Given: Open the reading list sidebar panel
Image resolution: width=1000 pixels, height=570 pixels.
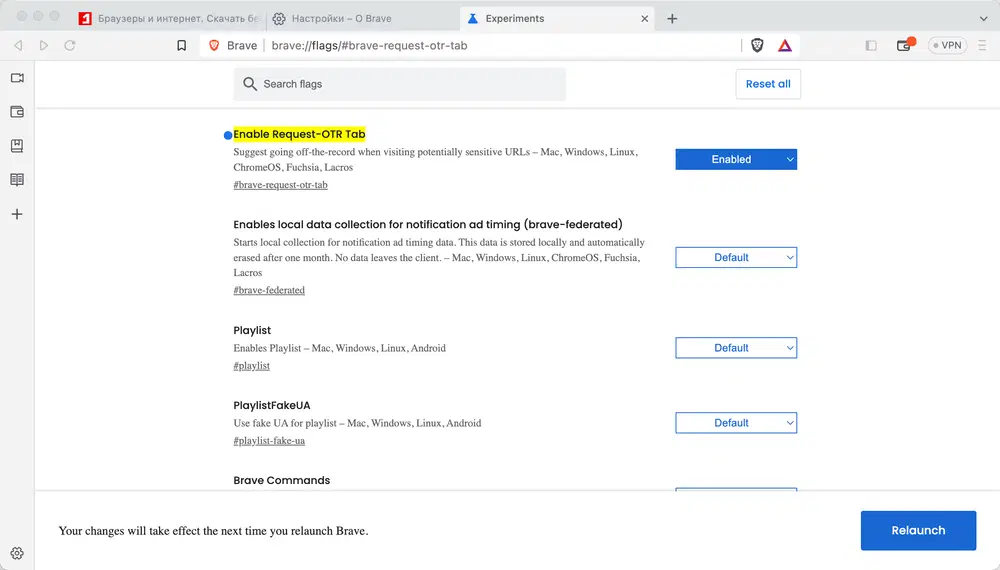Looking at the screenshot, I should pyautogui.click(x=17, y=180).
